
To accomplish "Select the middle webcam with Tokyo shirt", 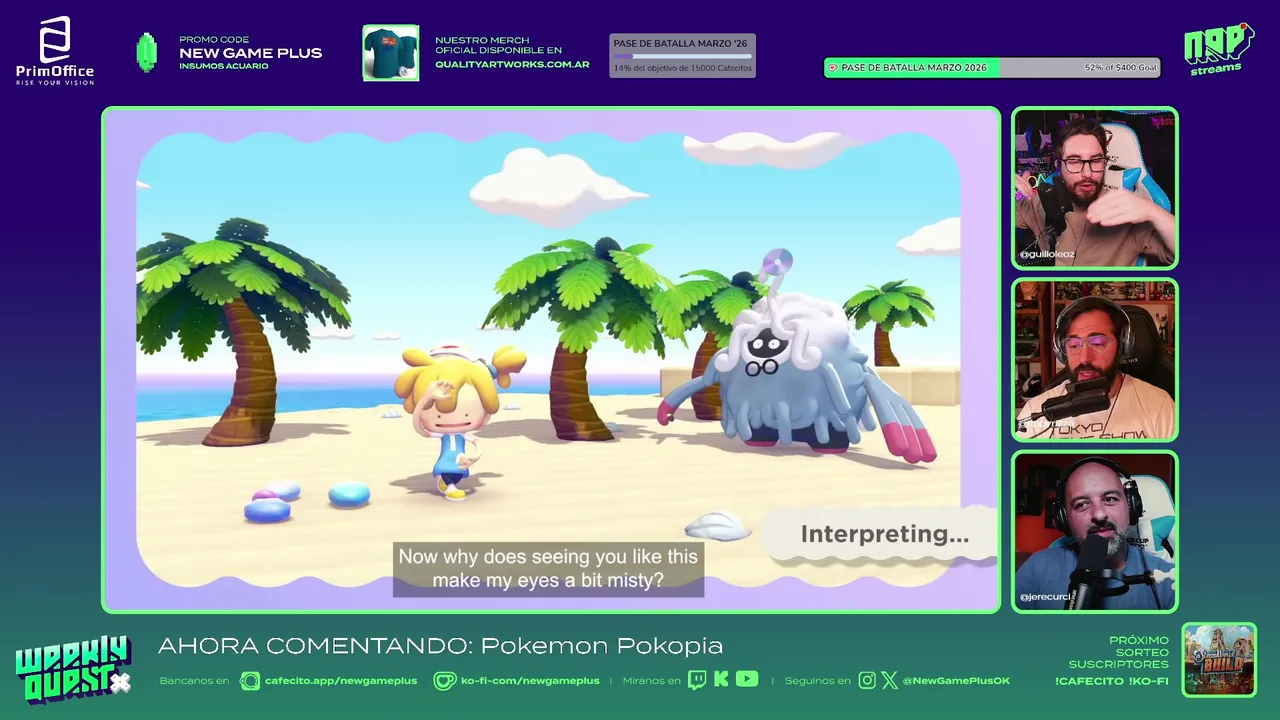I will [x=1095, y=360].
